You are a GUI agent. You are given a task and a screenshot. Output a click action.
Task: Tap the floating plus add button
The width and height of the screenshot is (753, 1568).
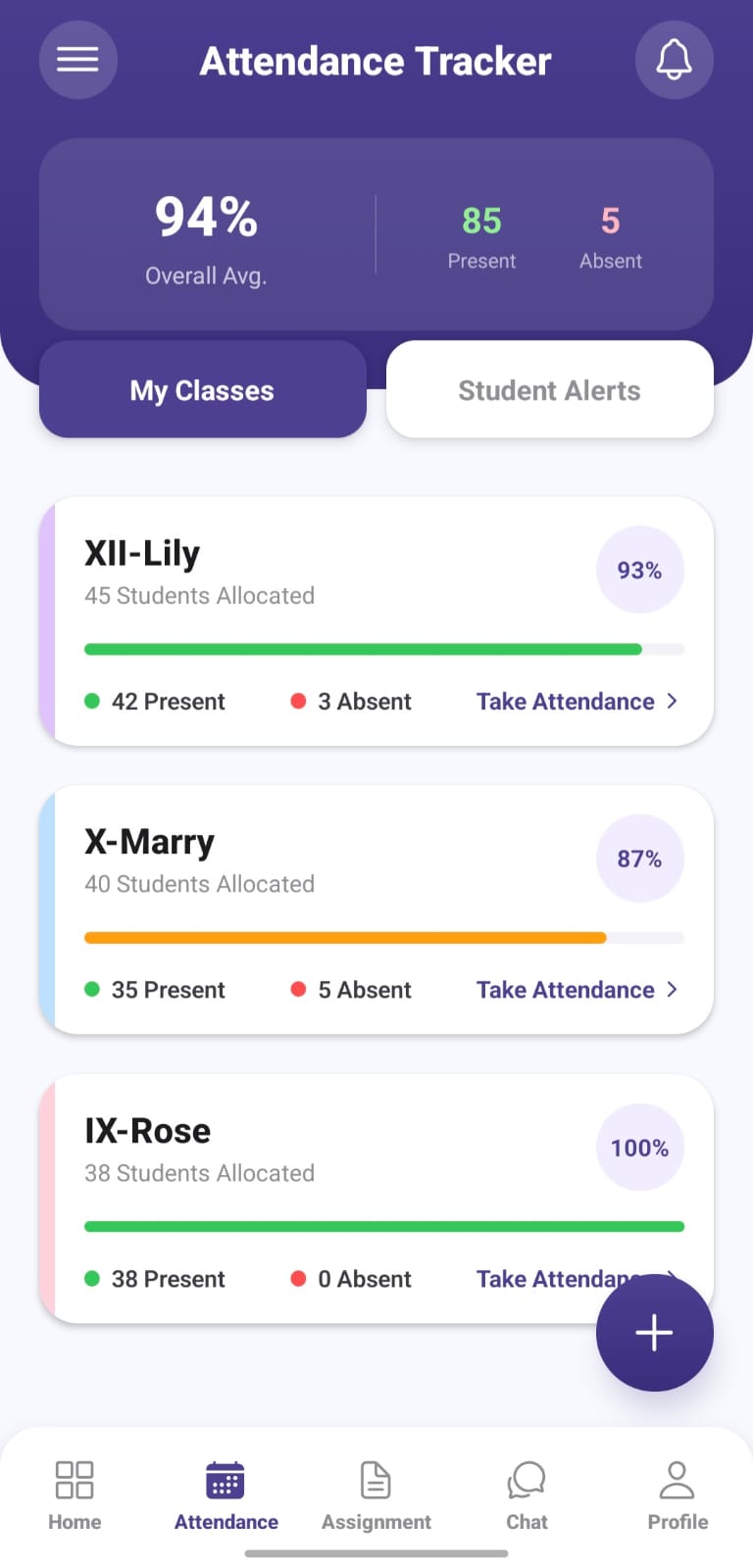[x=654, y=1333]
